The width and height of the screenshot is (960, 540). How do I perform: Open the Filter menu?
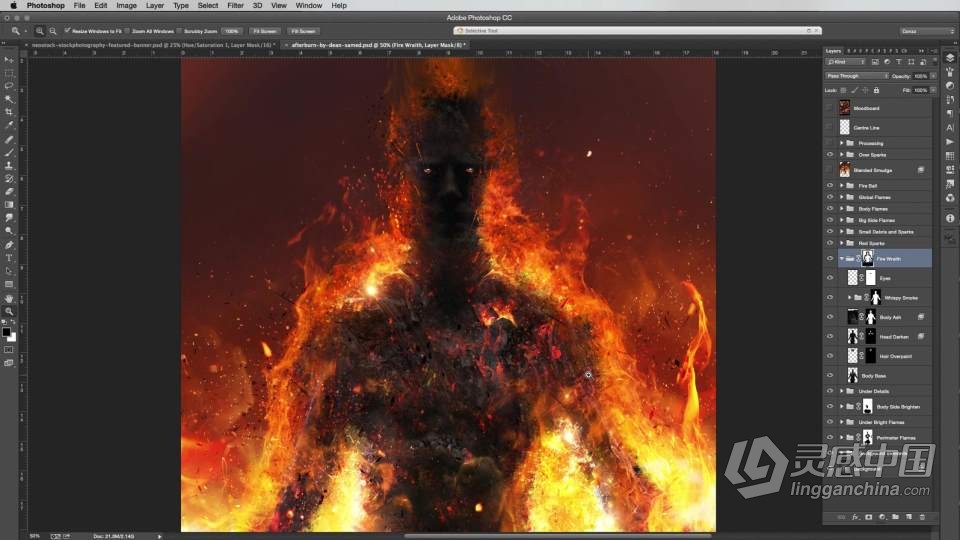pyautogui.click(x=235, y=6)
